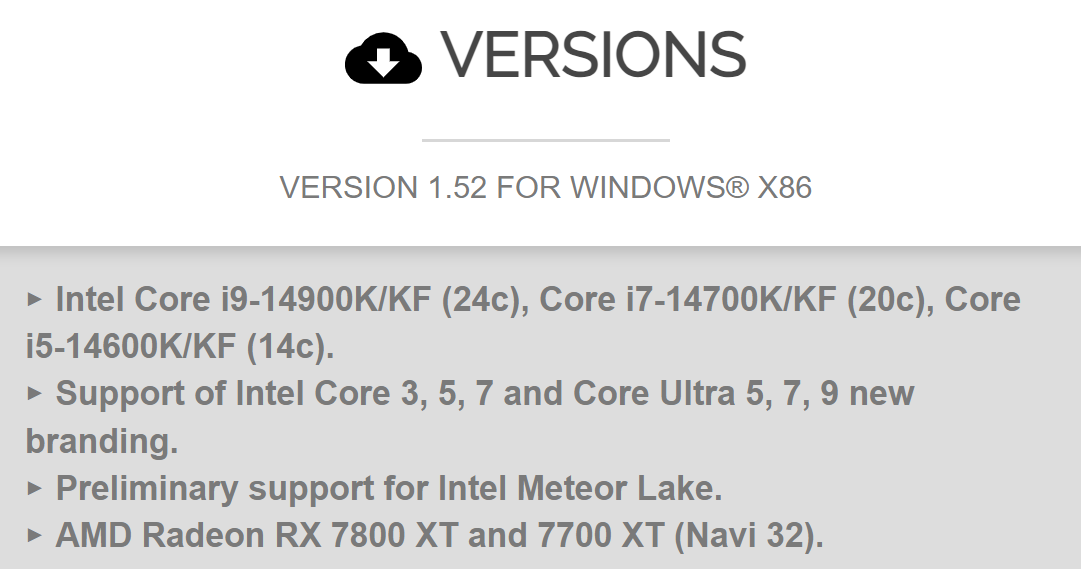Click the triangle bullet before Intel Core i9-14900K/KF
The width and height of the screenshot is (1081, 569).
coord(35,299)
